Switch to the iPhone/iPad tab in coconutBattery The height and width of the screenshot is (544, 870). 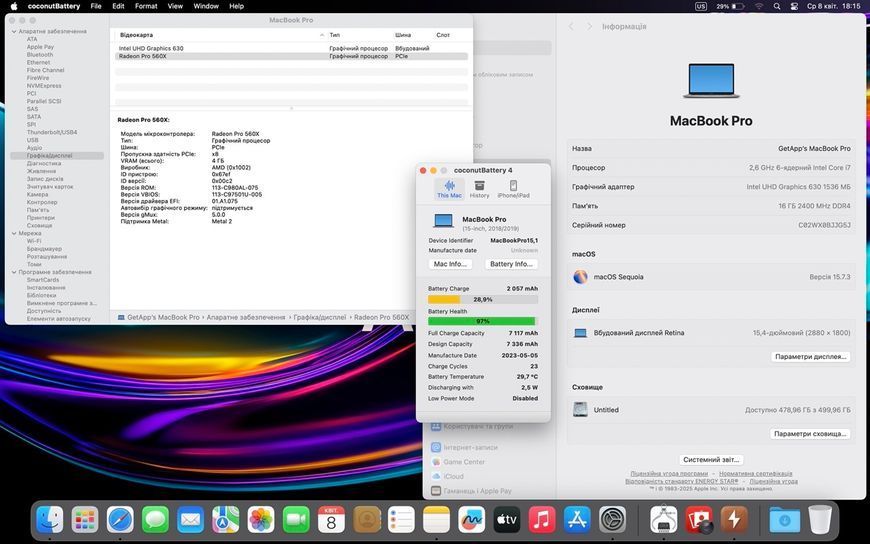(513, 189)
